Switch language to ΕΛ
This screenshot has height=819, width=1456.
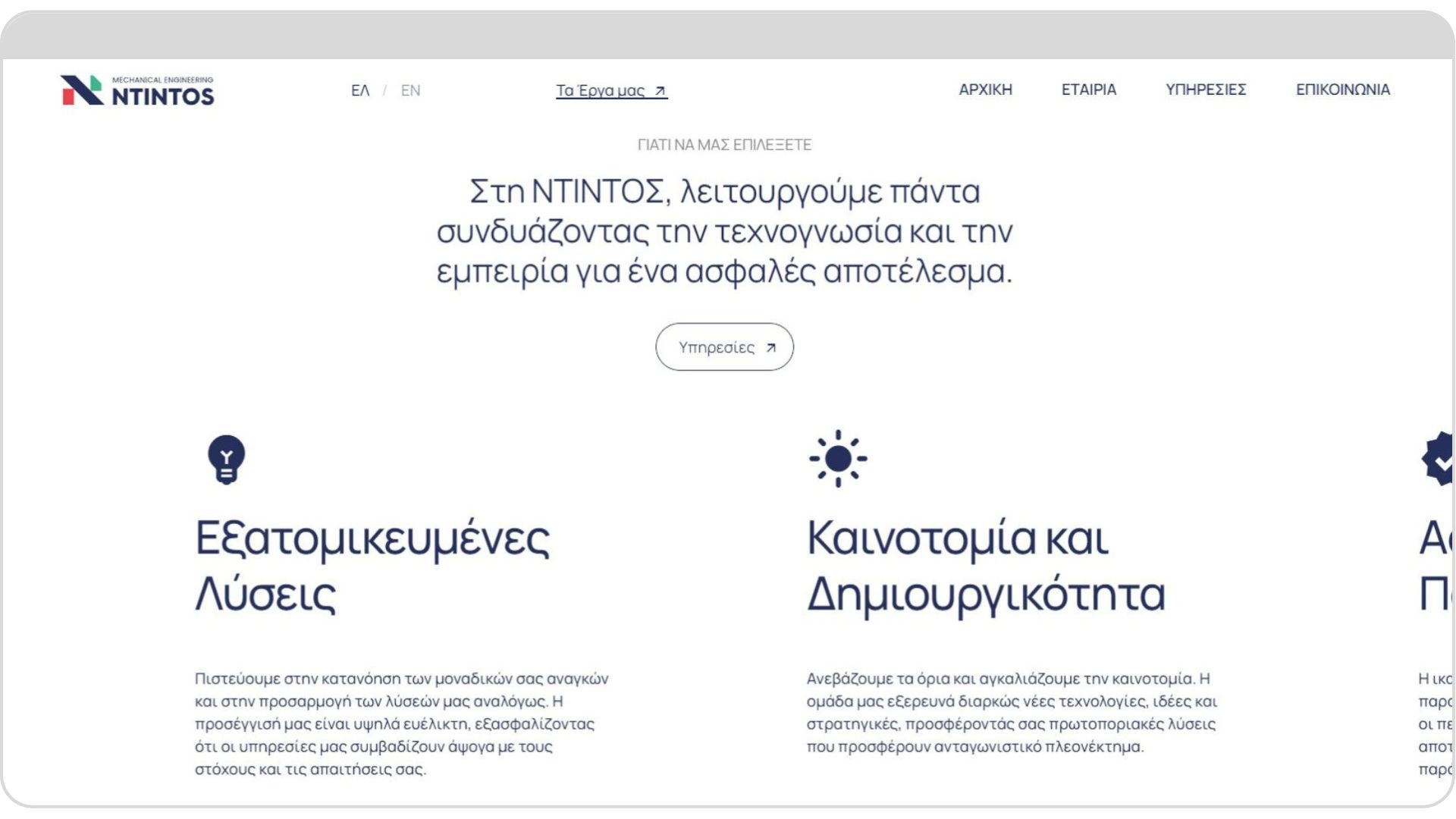pos(360,90)
